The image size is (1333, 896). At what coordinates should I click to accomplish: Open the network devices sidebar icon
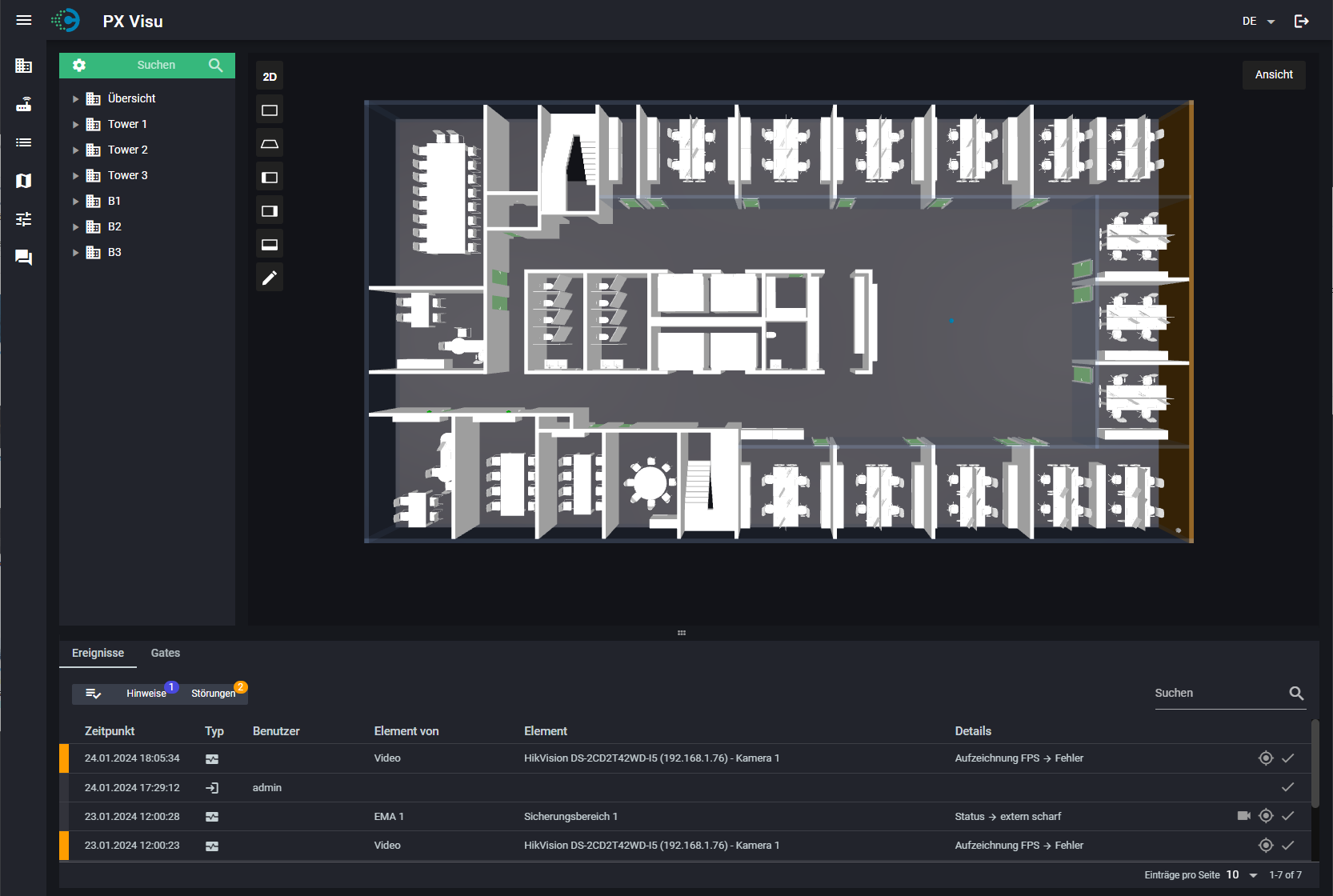[24, 104]
